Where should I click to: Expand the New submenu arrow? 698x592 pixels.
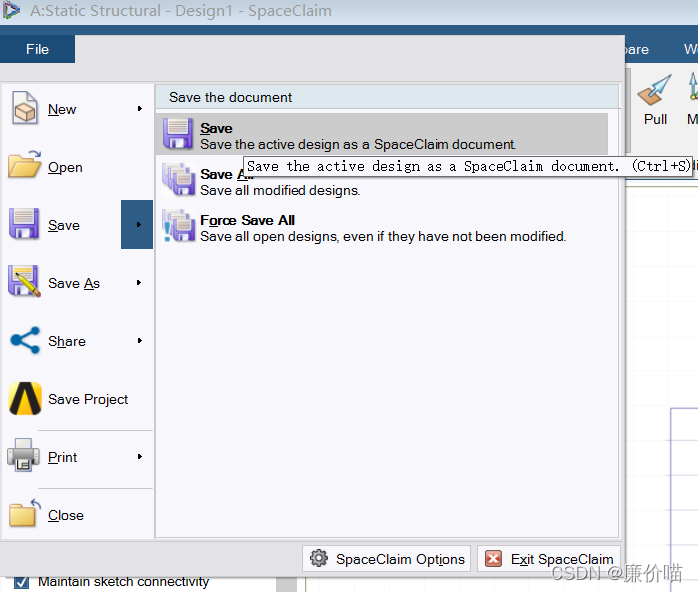tap(140, 109)
